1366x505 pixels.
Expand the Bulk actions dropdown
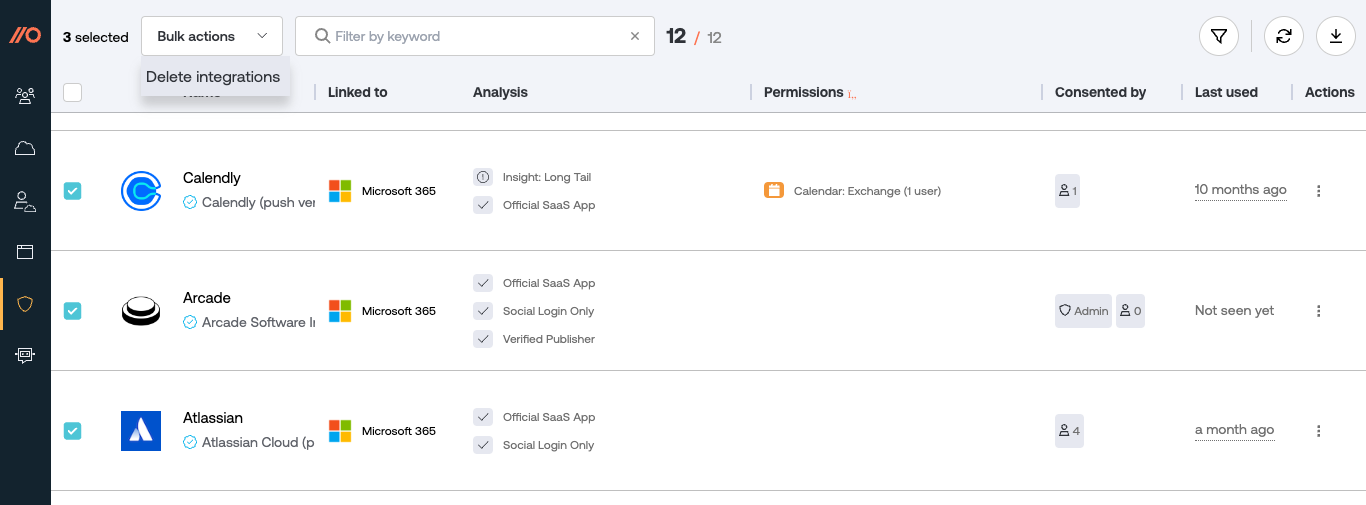[212, 36]
